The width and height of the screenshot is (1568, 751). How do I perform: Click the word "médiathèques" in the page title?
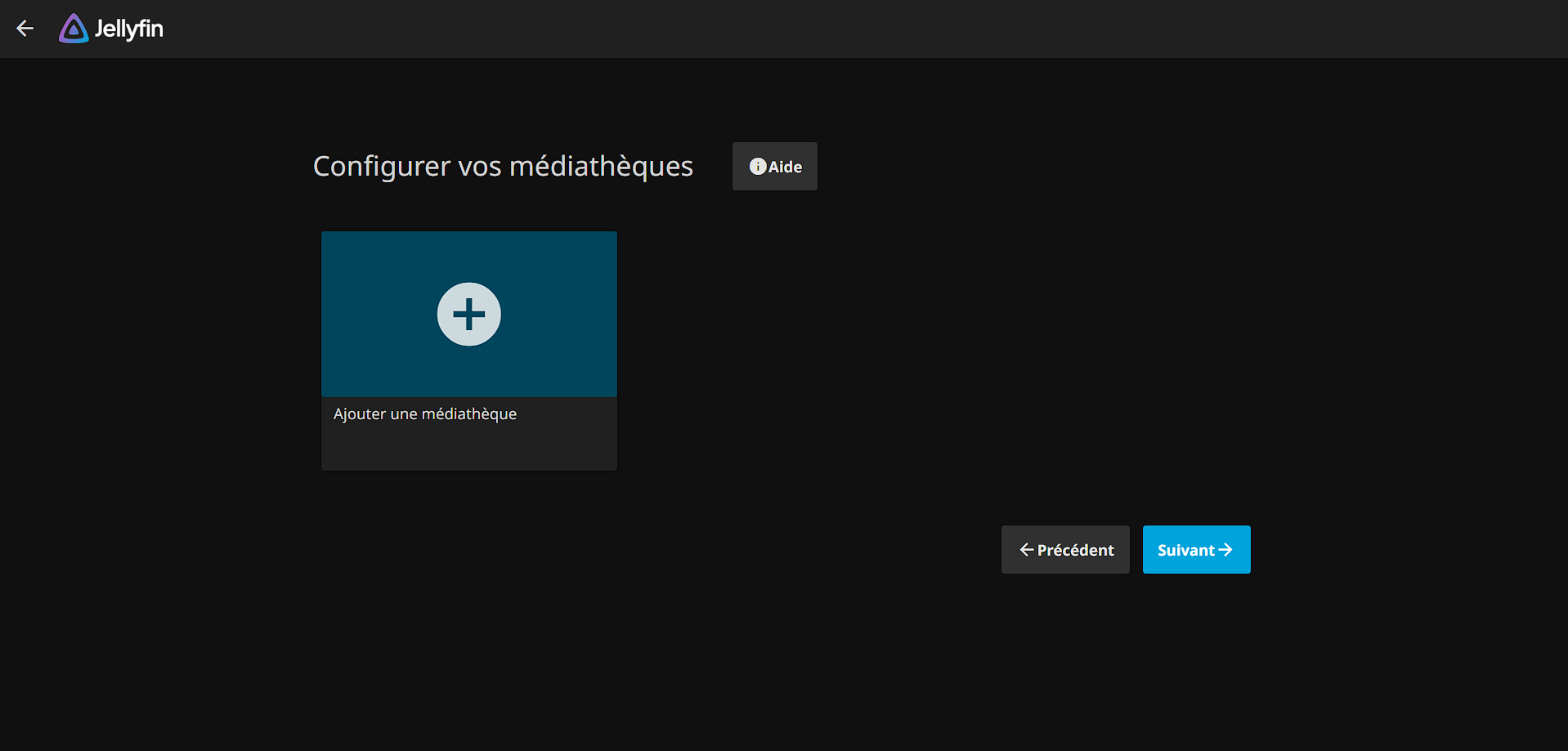601,166
